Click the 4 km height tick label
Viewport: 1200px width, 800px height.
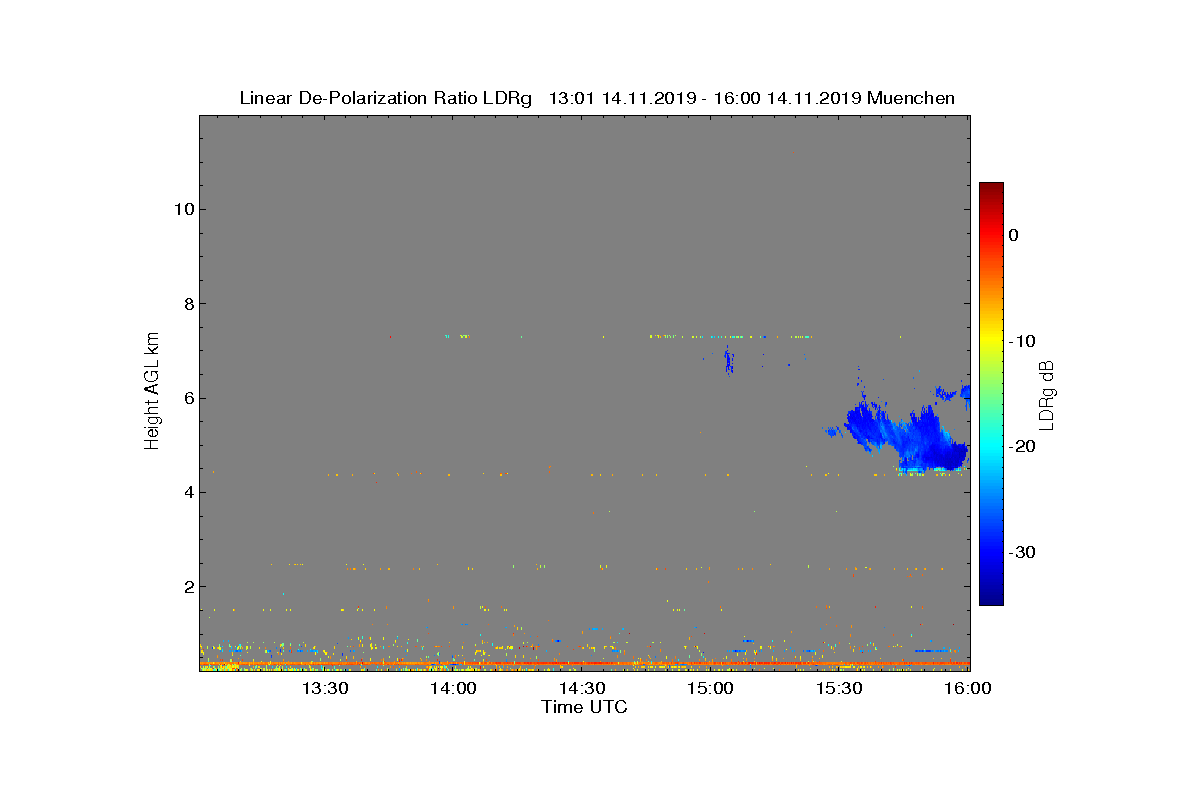click(187, 492)
